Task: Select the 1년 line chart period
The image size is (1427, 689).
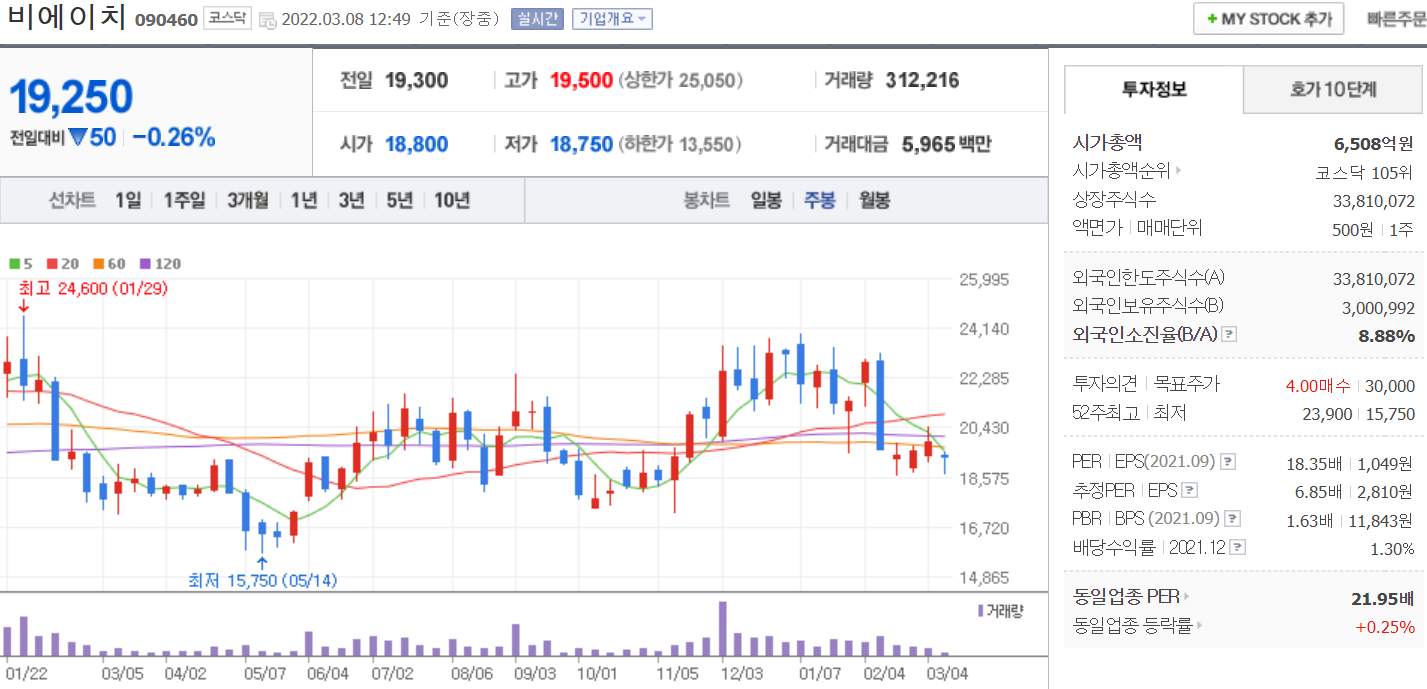Action: (303, 200)
